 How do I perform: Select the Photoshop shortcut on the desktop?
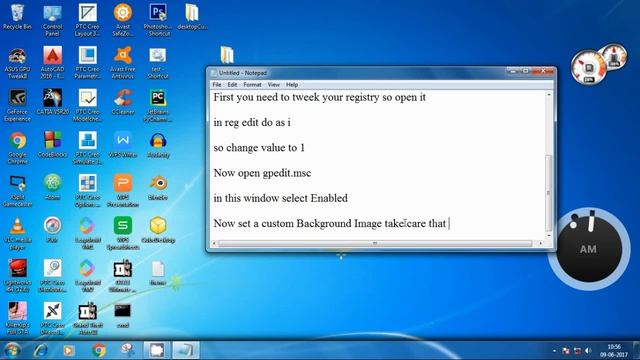[158, 20]
